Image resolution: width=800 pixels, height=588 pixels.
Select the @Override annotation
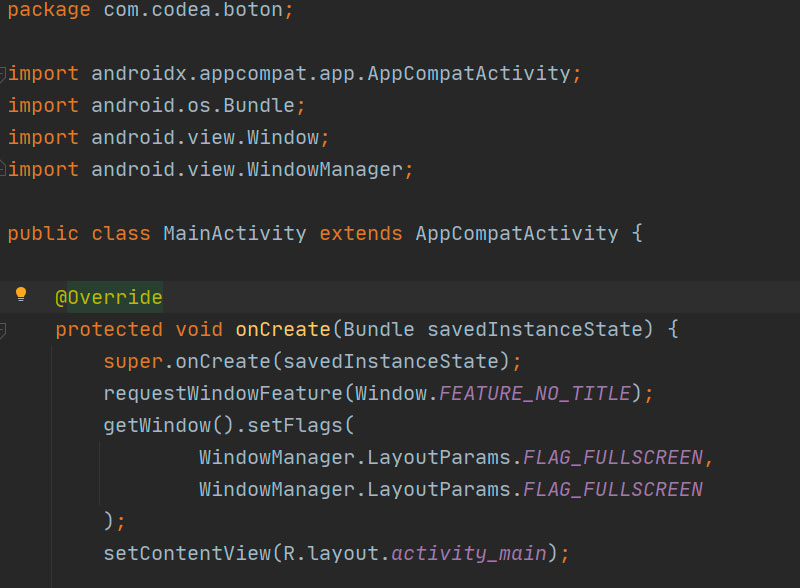pos(109,297)
